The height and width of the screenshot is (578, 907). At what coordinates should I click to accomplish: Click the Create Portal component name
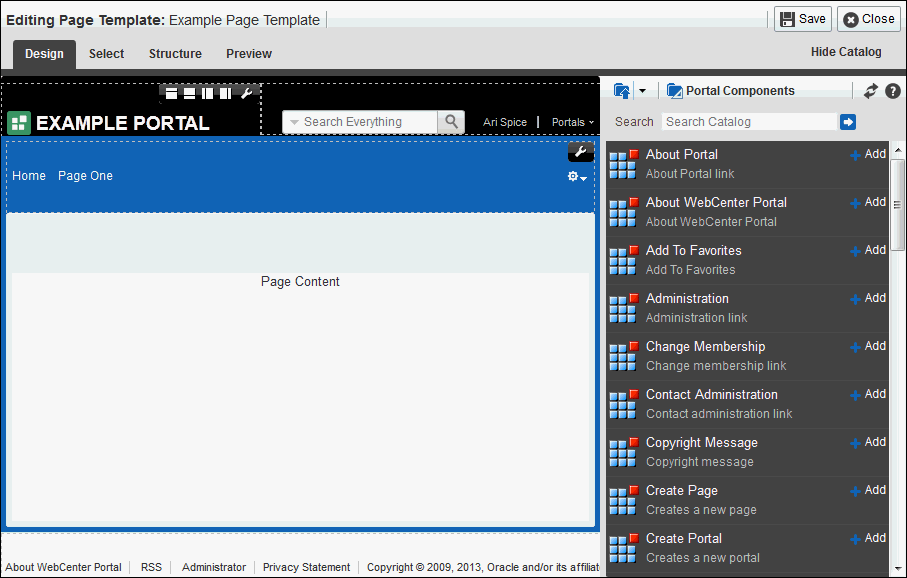[x=684, y=539]
